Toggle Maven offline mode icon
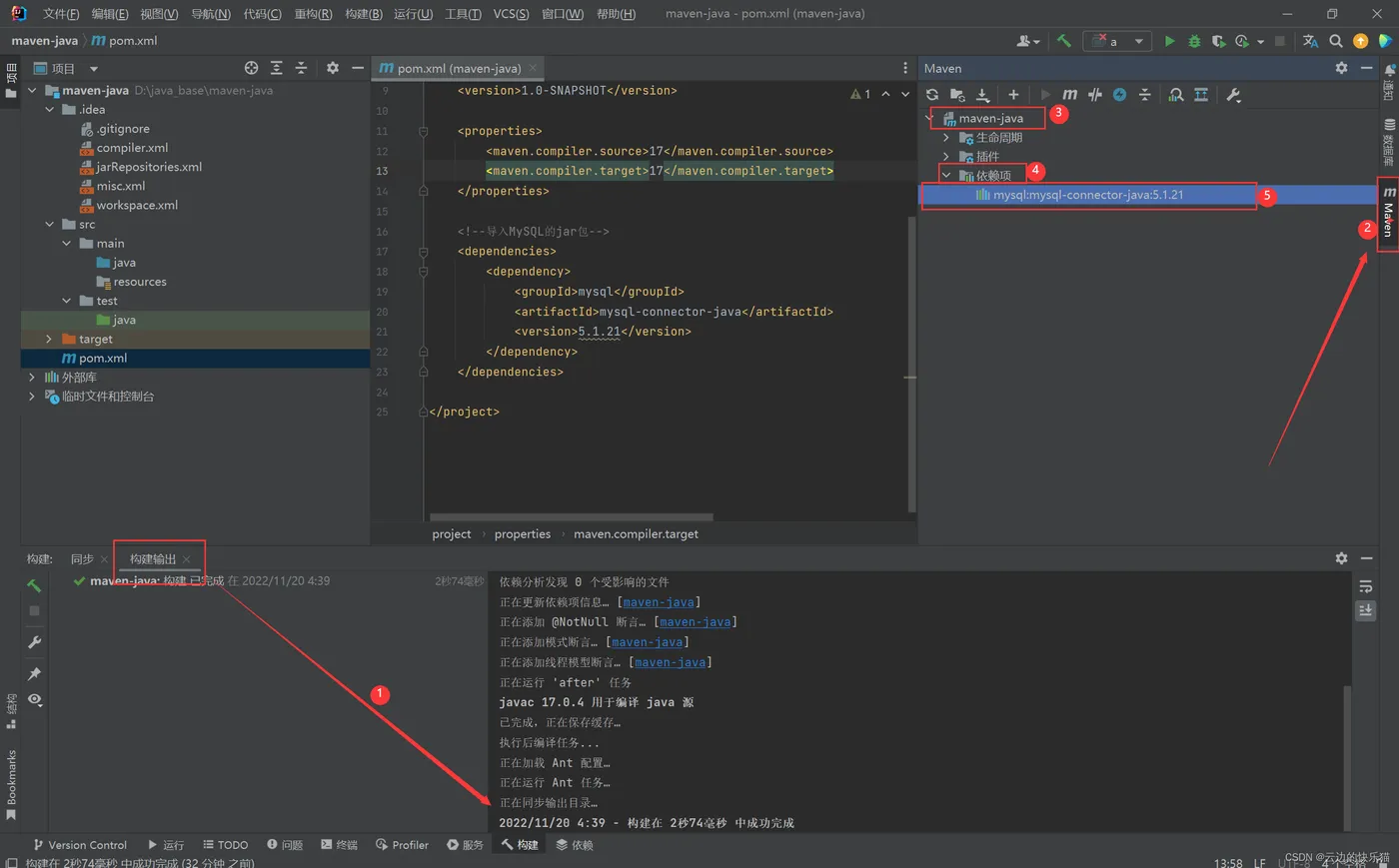The image size is (1399, 868). coord(1095,95)
